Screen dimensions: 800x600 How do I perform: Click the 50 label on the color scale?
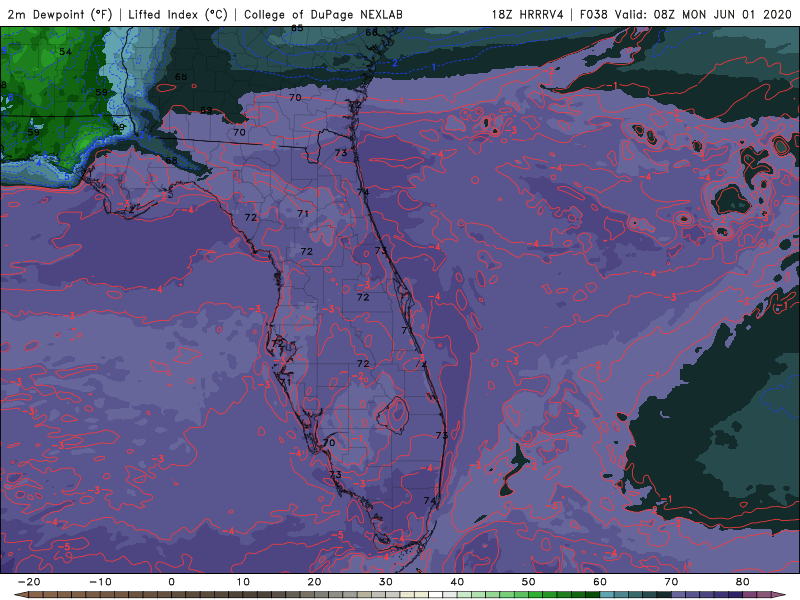point(529,582)
